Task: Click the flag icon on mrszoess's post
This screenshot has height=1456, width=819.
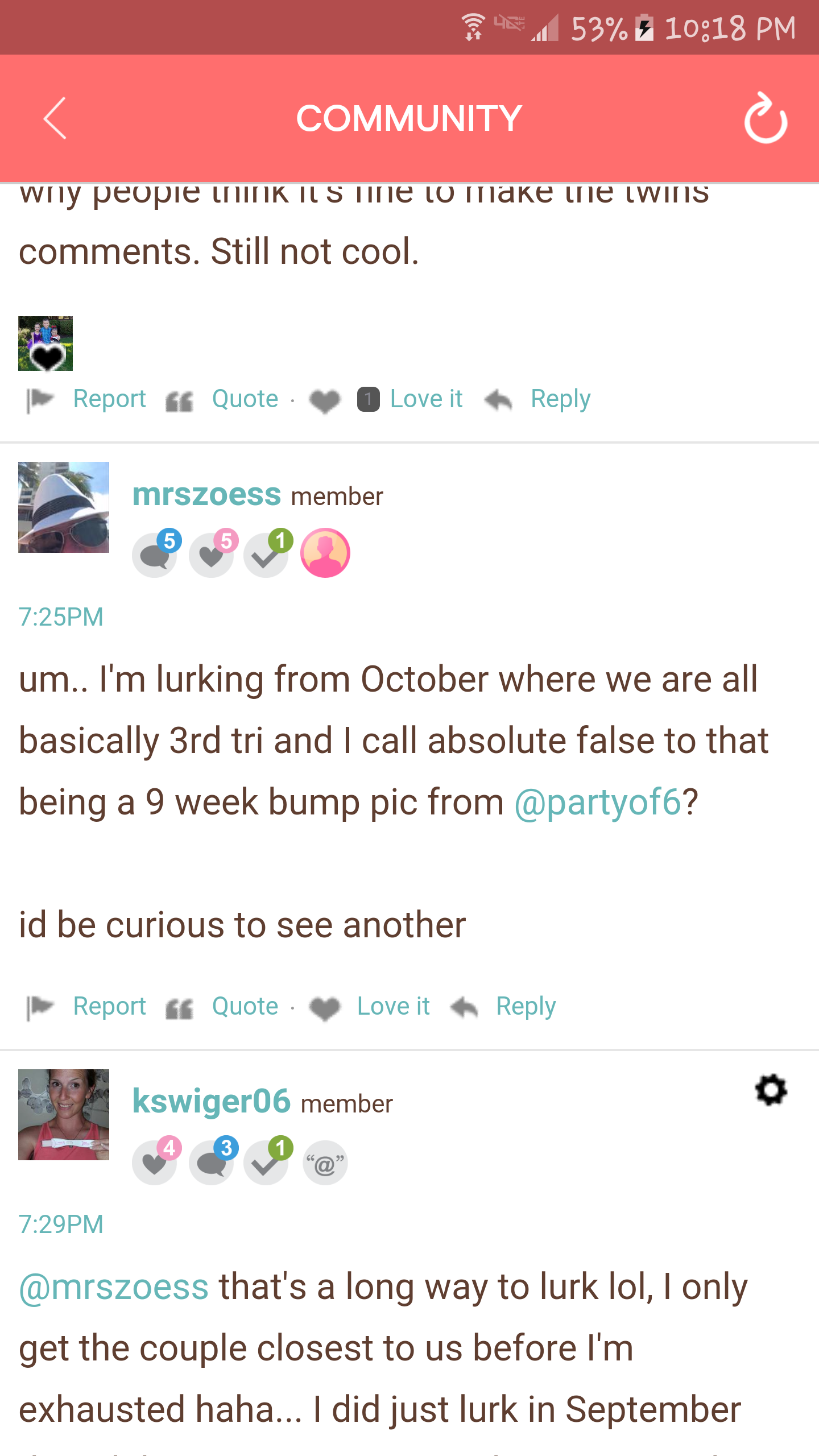Action: tap(40, 1007)
